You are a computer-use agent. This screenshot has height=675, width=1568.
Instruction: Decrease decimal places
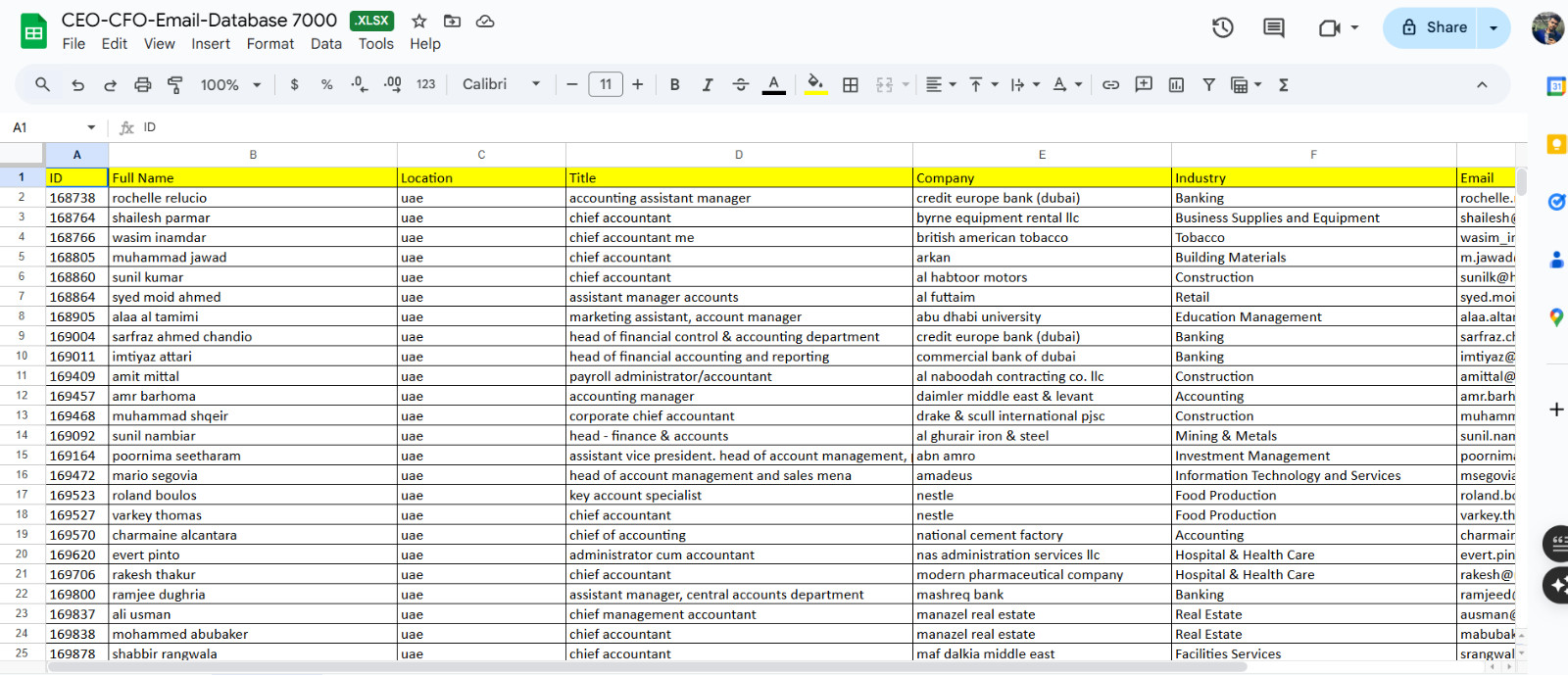pyautogui.click(x=360, y=85)
